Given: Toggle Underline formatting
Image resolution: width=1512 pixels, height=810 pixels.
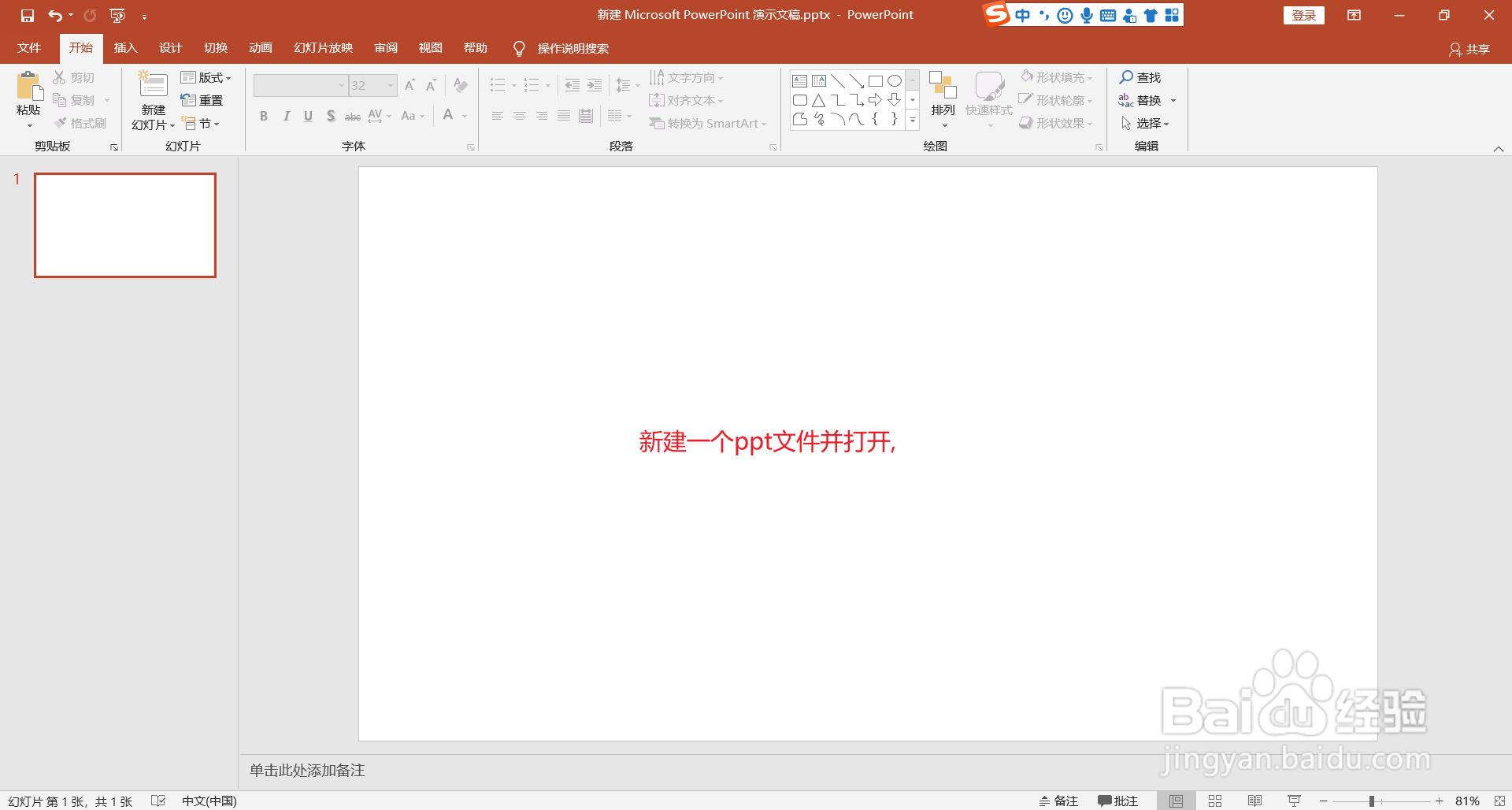Looking at the screenshot, I should [308, 116].
